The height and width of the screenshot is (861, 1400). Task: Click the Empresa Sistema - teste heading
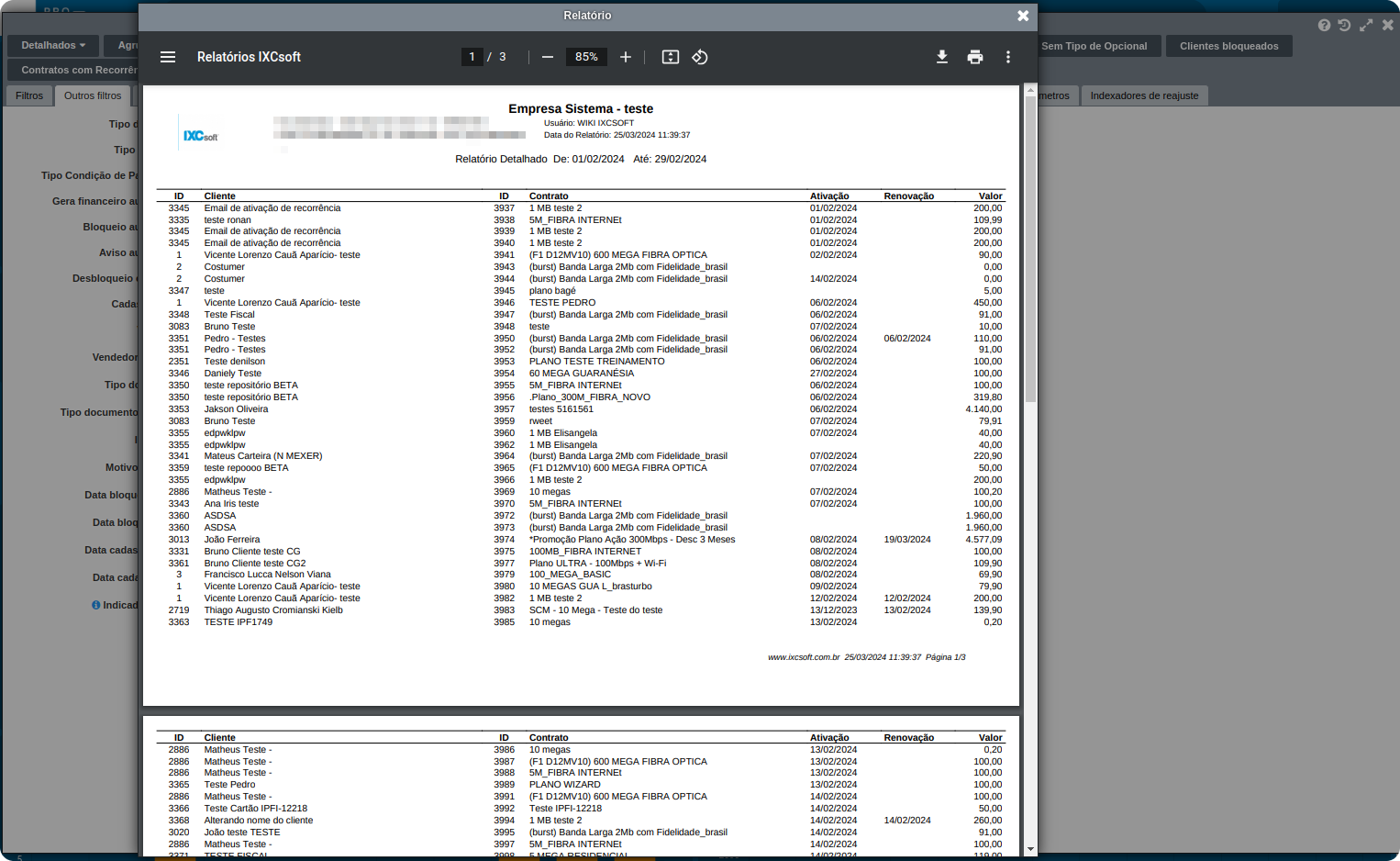[581, 108]
